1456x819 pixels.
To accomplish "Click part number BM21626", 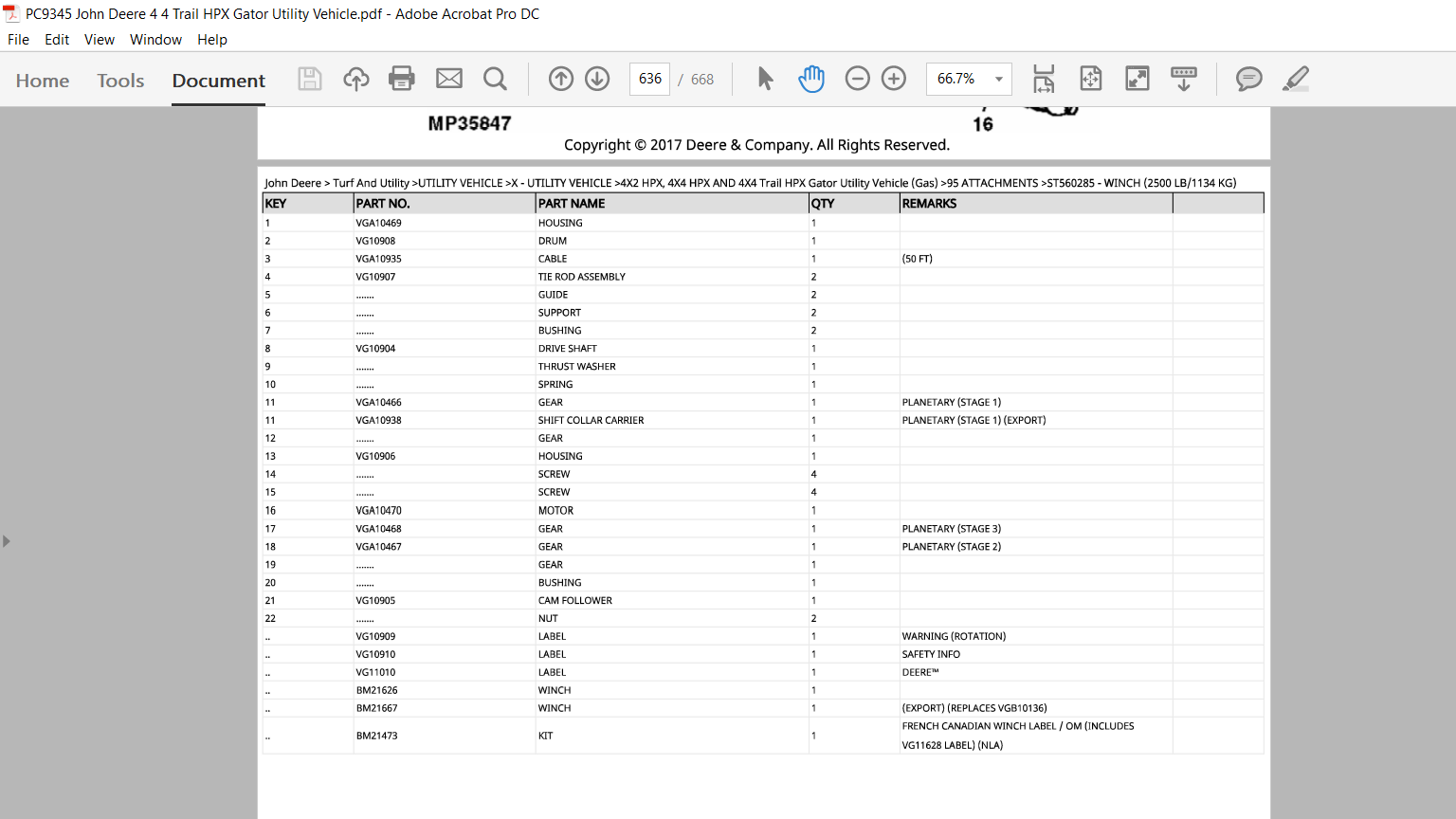I will 377,691.
